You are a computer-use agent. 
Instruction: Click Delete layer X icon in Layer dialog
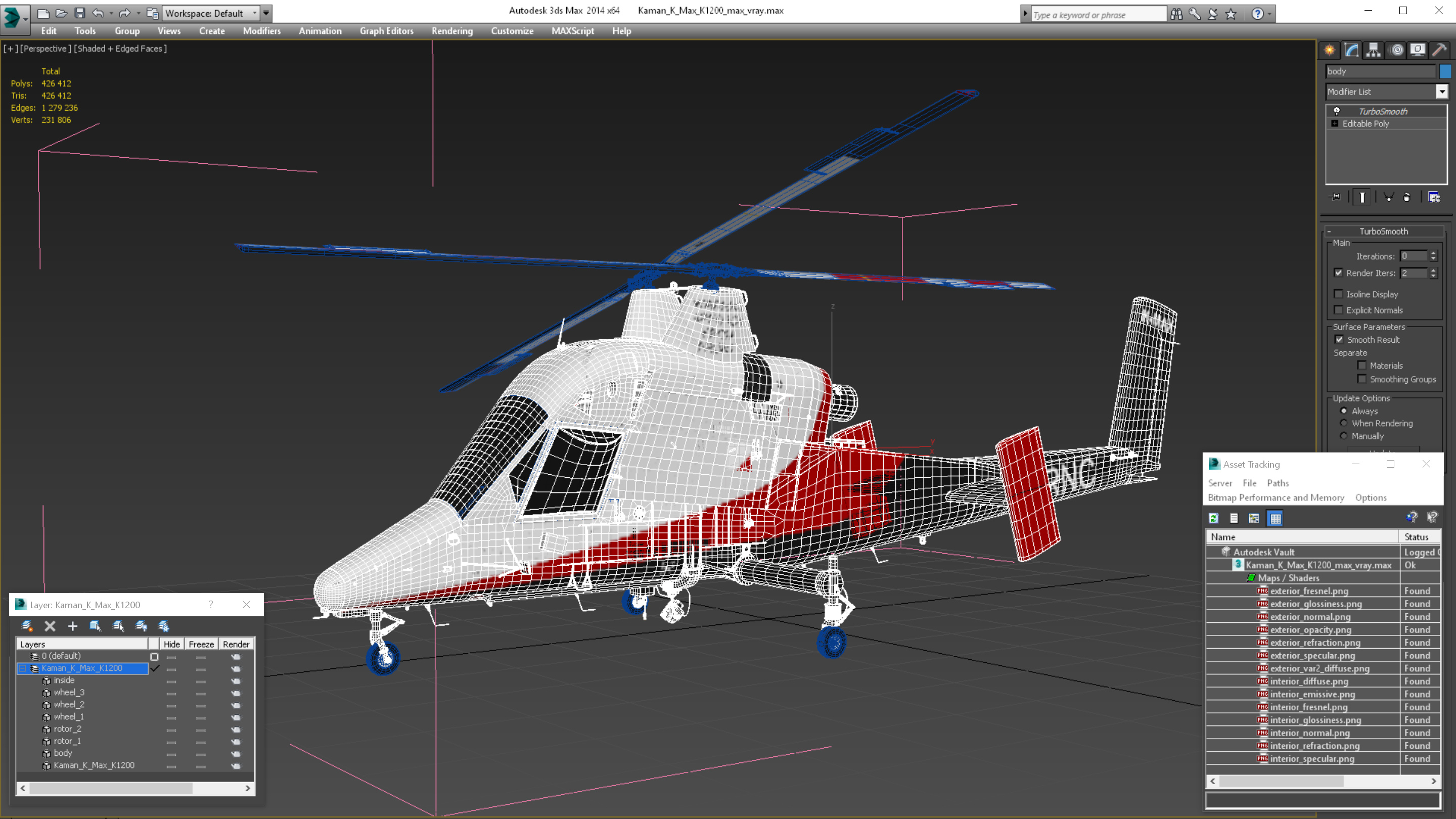point(50,626)
